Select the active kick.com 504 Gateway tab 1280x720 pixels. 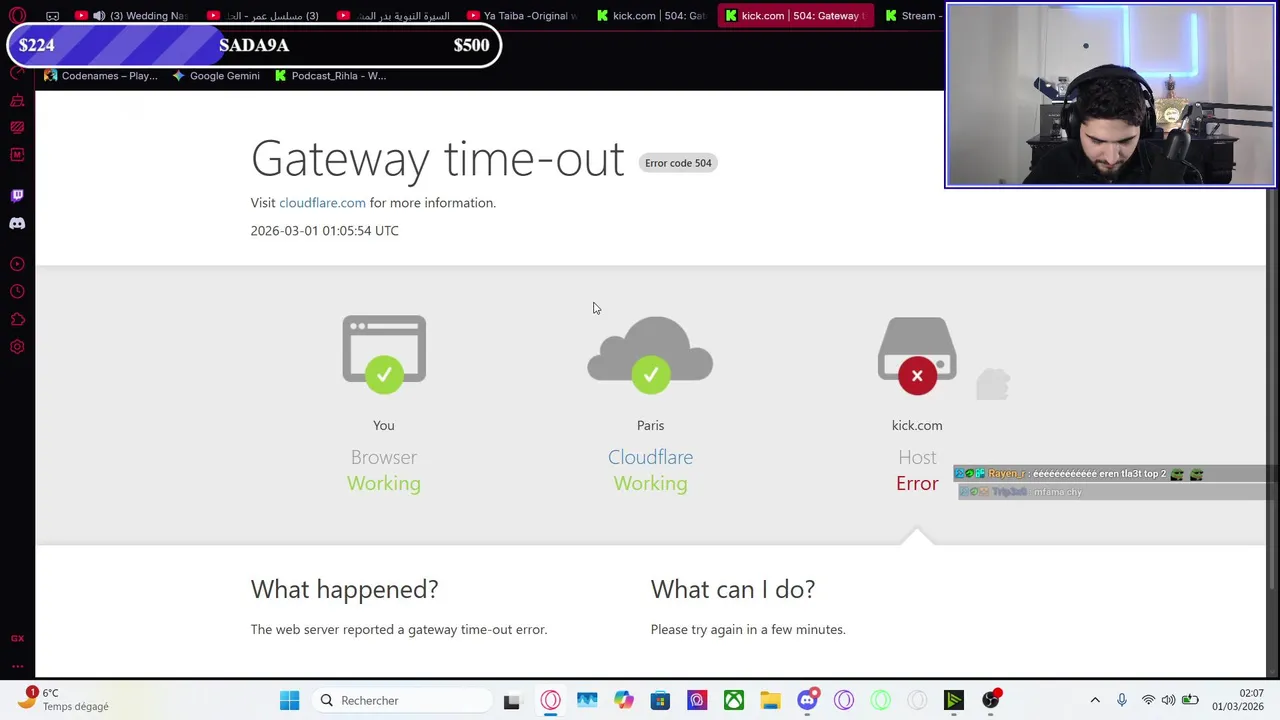point(795,16)
